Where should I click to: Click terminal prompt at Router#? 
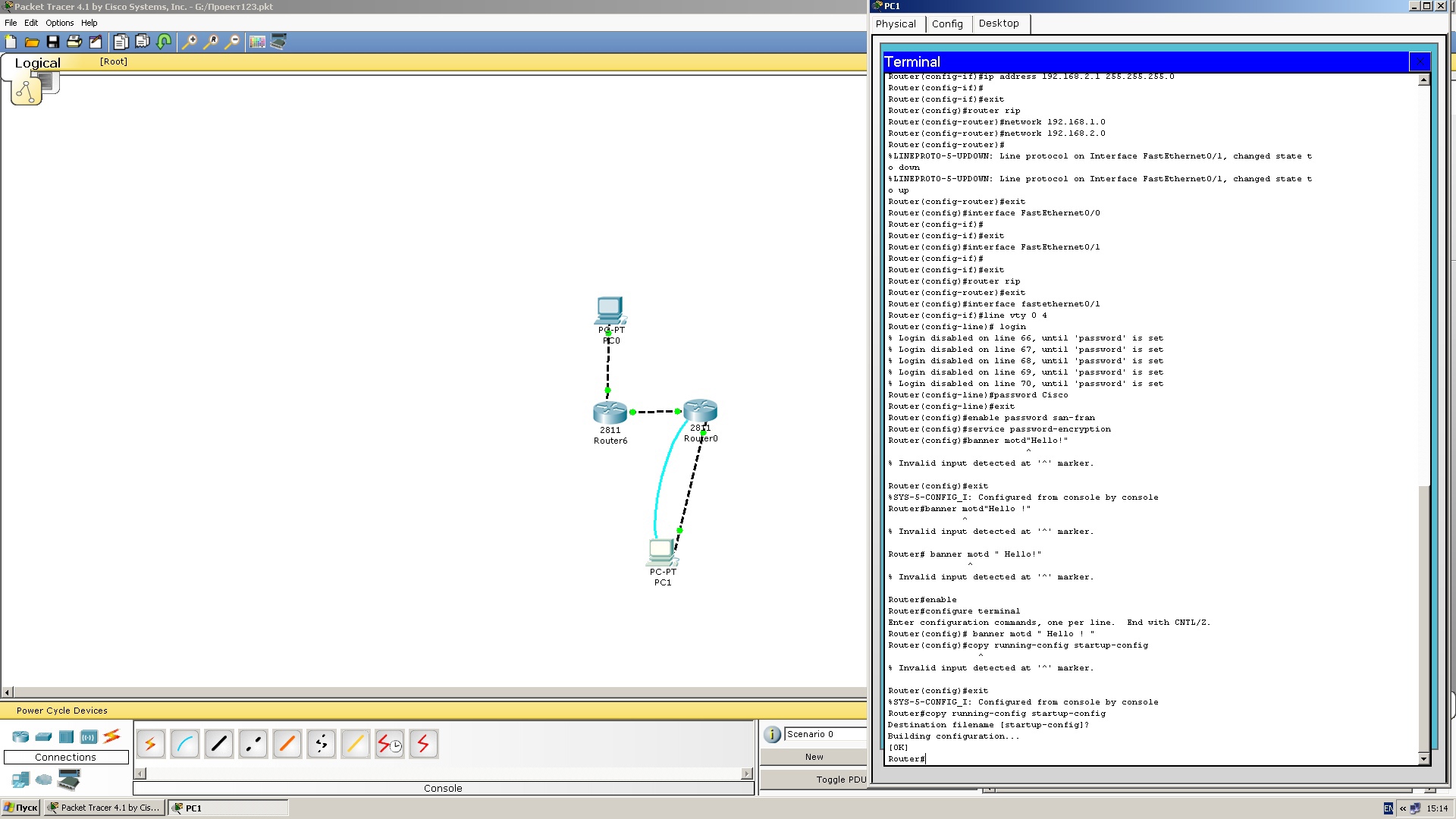[906, 758]
